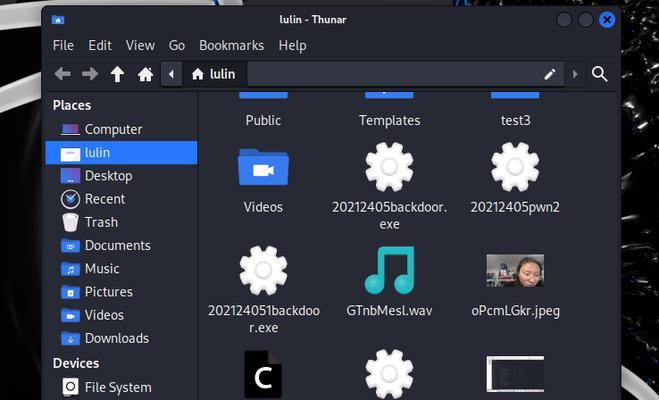Open Pictures in Places sidebar
Screen dimensions: 659x400
point(121,292)
